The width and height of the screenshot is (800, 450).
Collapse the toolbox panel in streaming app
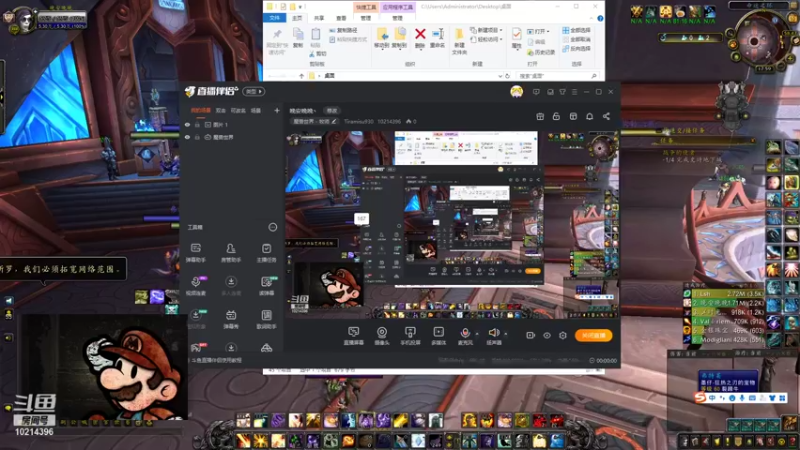click(x=273, y=227)
